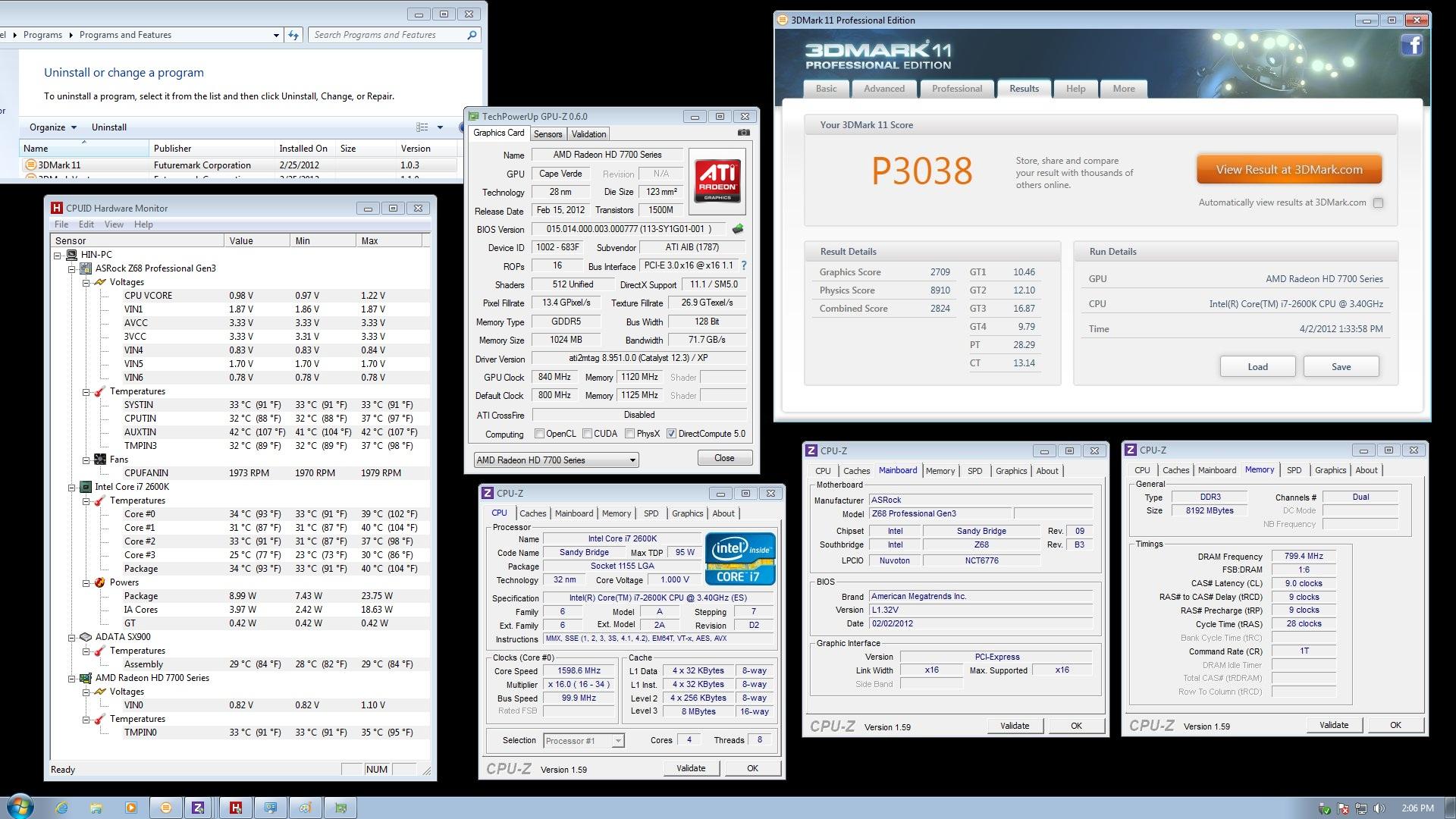Click the 3DMark 11 program list icon
Image resolution: width=1456 pixels, height=819 pixels.
(x=31, y=165)
